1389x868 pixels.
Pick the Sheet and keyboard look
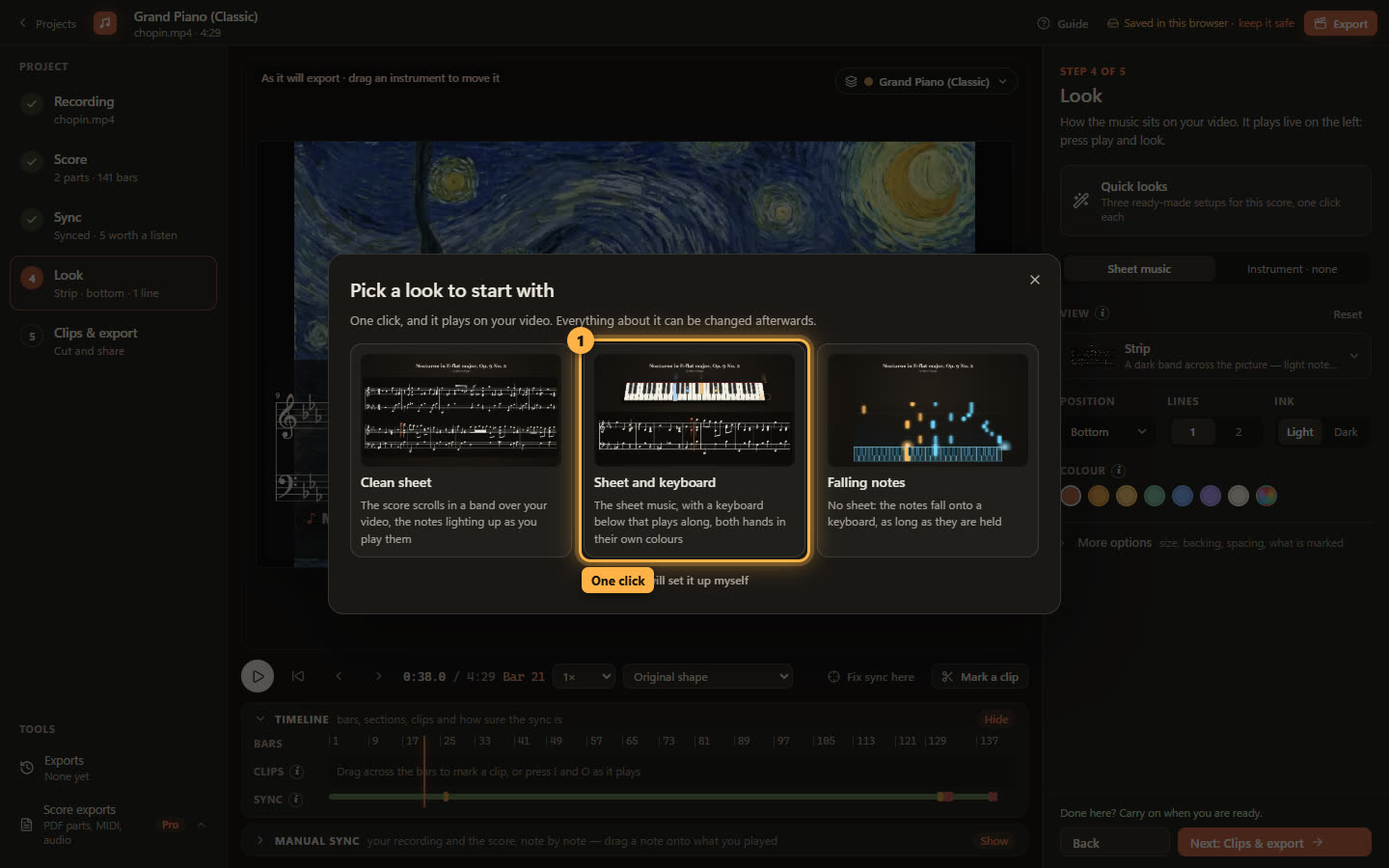694,450
